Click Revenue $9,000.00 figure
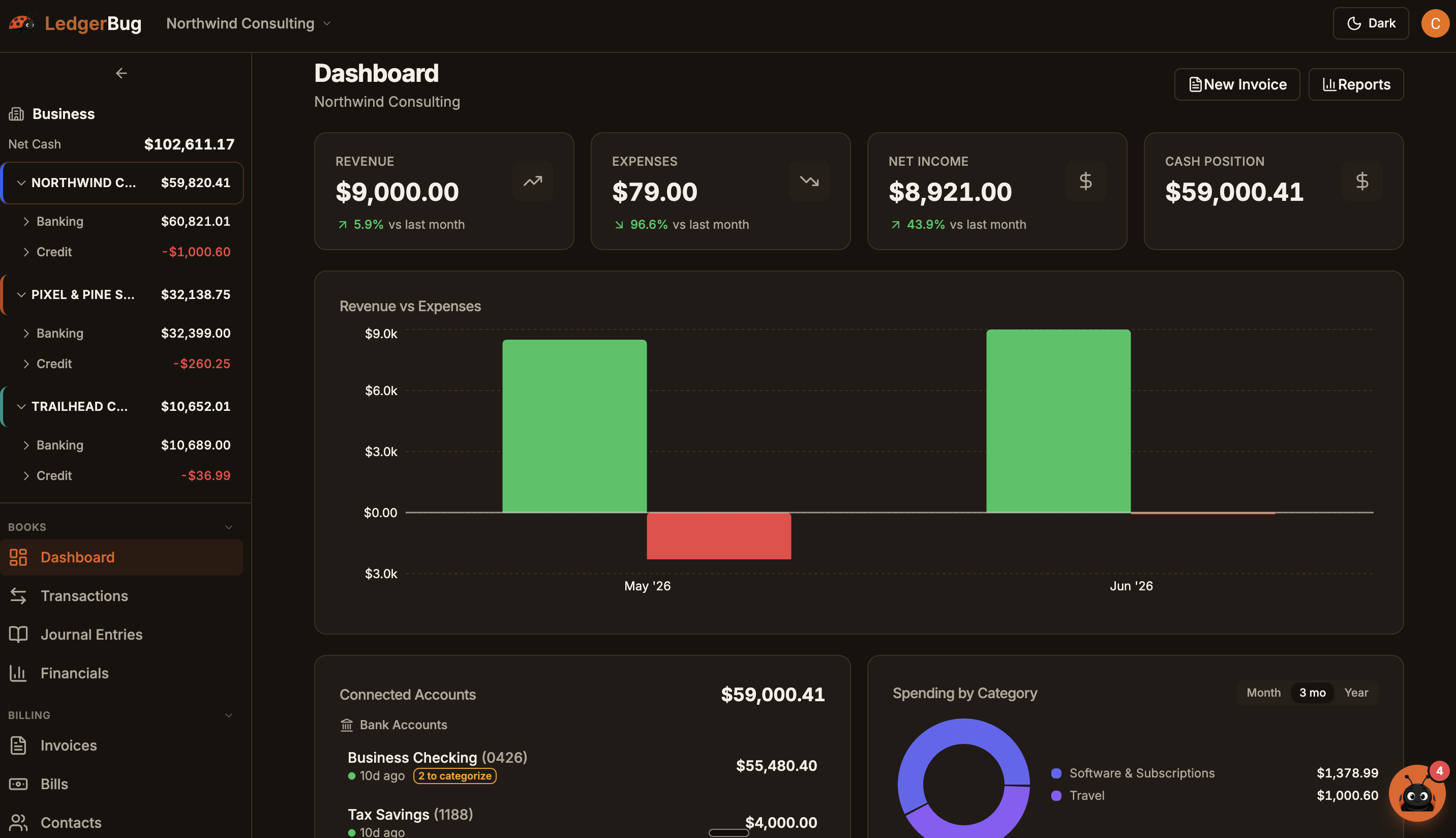 tap(397, 192)
